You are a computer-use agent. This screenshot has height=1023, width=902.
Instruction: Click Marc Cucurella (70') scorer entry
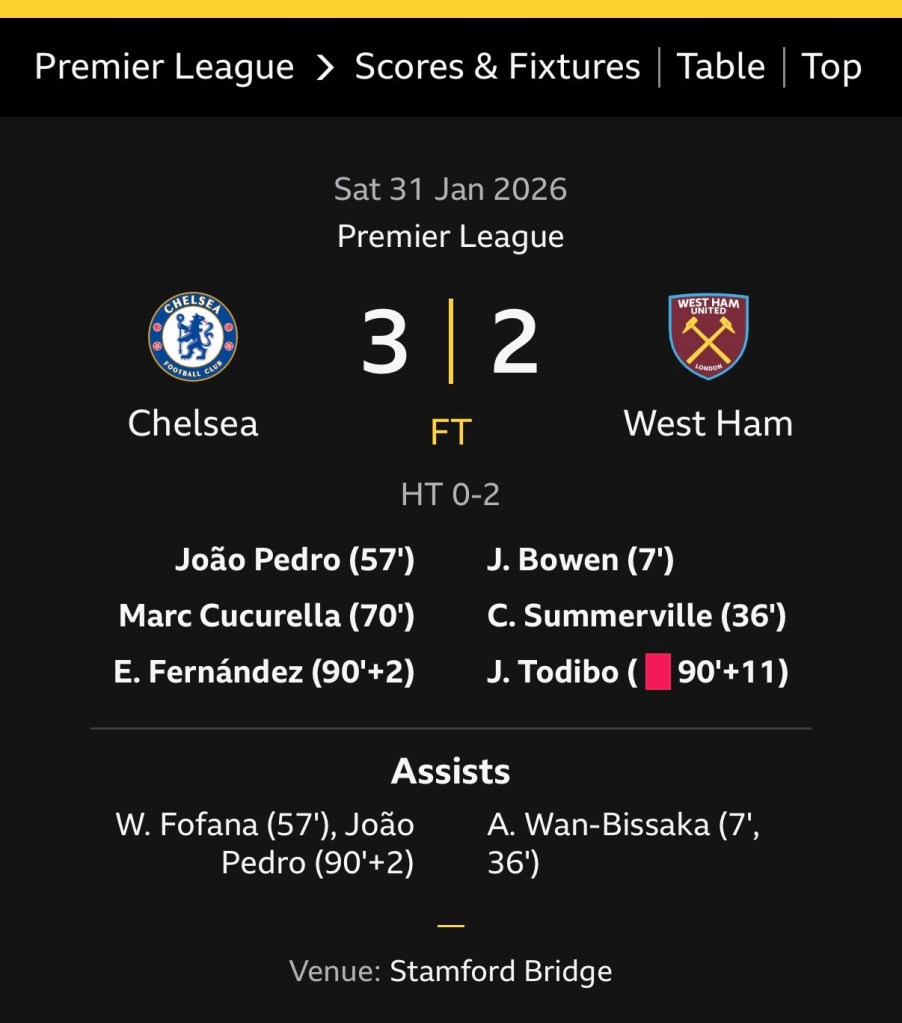pos(266,616)
